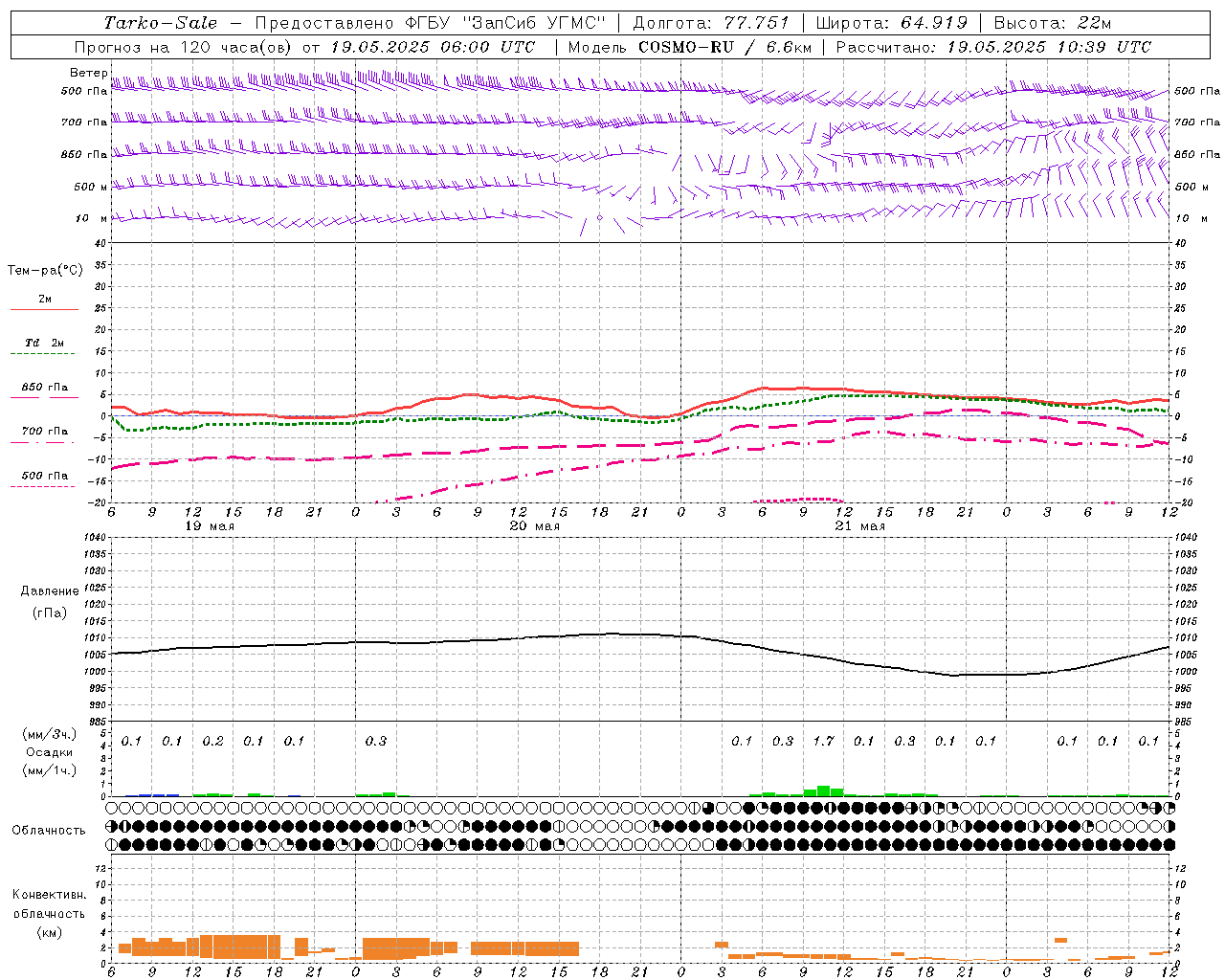Click the "(мм/1ч.)" unit label
The height and width of the screenshot is (980, 1225).
point(49,770)
